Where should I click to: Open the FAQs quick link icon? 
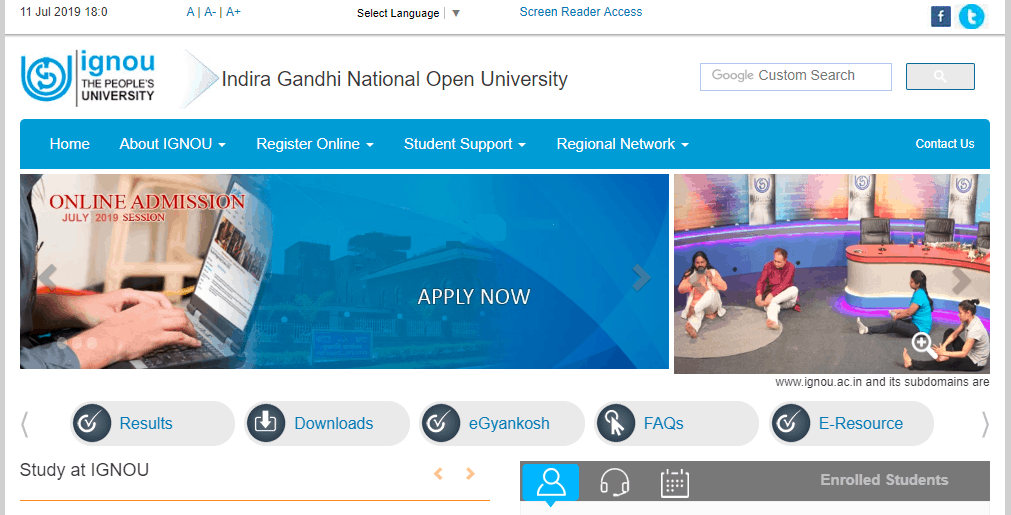tap(616, 423)
